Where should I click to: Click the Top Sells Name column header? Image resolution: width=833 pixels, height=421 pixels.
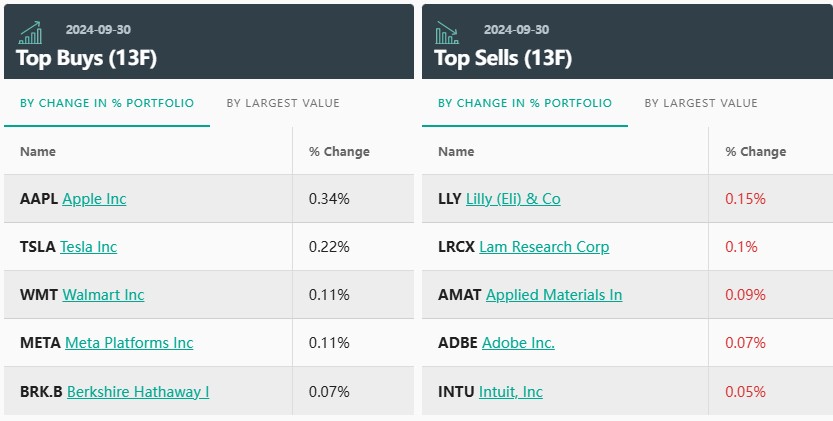tap(456, 152)
